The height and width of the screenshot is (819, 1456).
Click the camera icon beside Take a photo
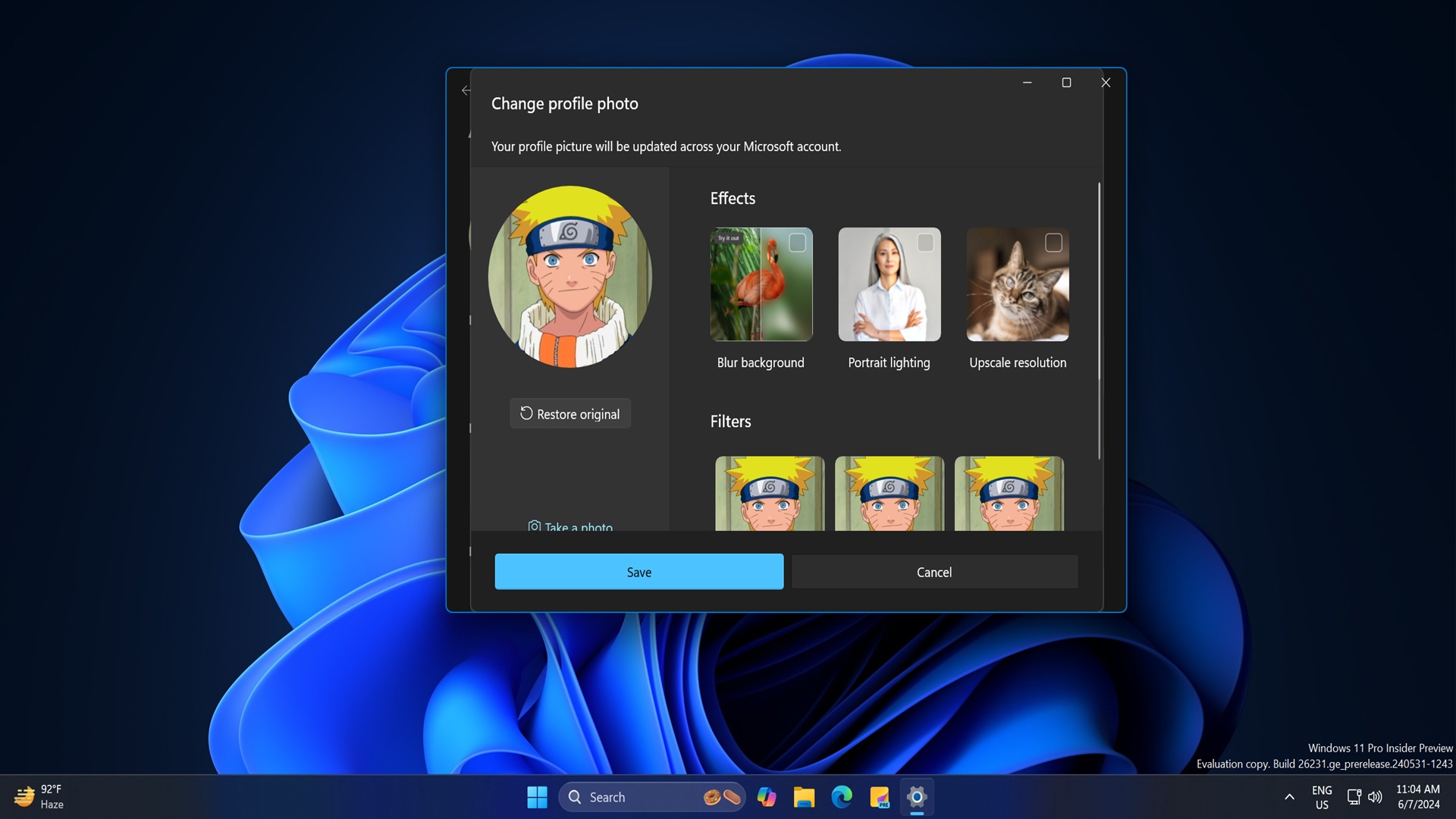click(x=535, y=526)
